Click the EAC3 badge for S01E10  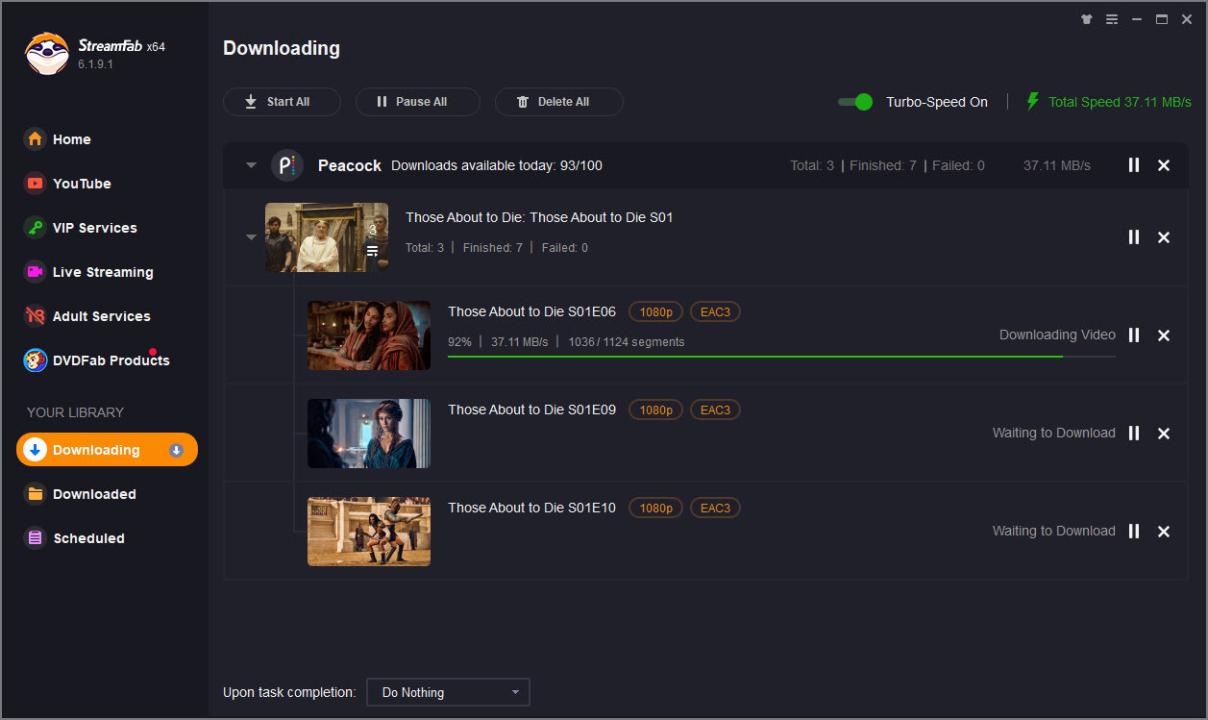[x=715, y=508]
